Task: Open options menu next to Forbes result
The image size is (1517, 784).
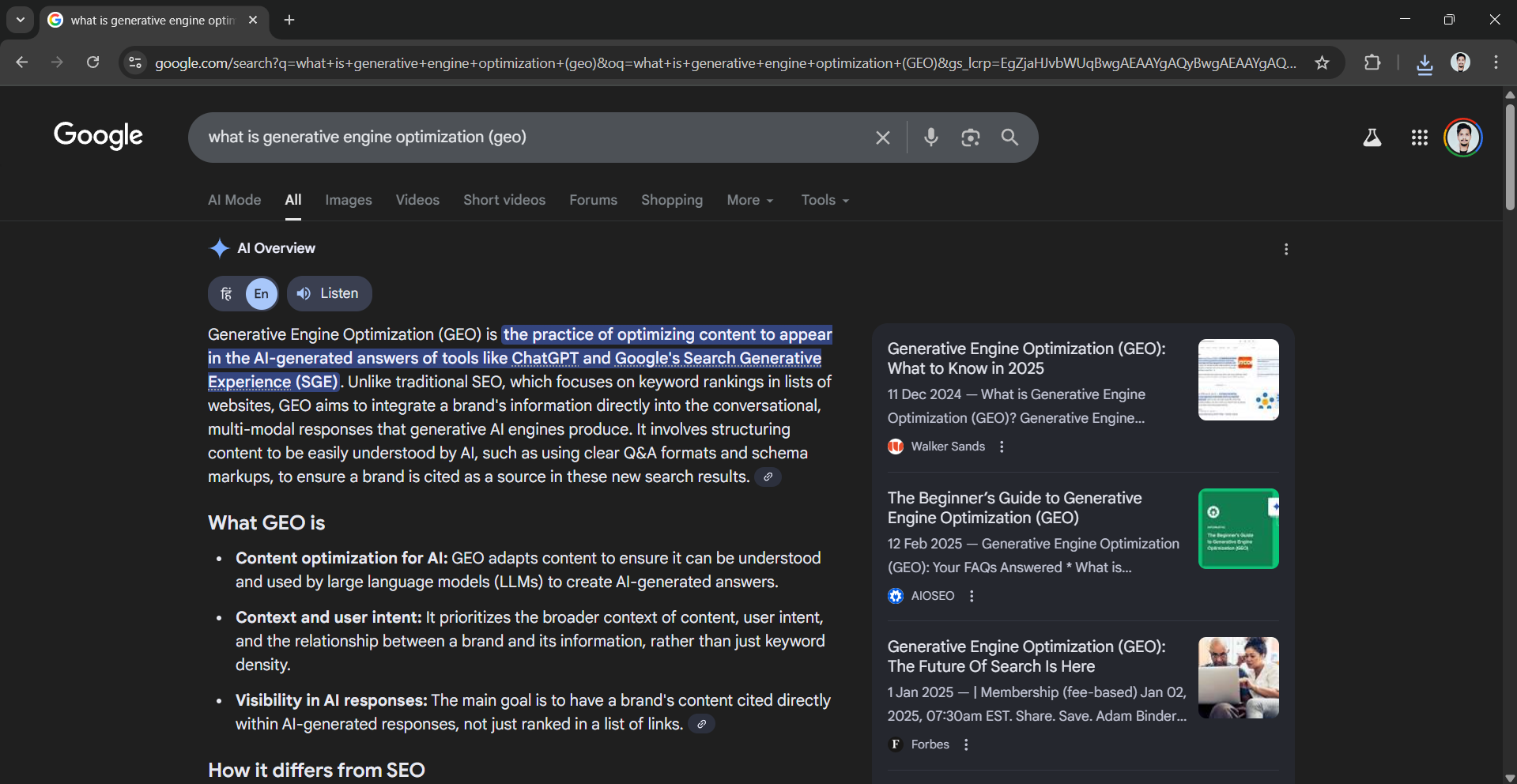Action: click(x=965, y=744)
